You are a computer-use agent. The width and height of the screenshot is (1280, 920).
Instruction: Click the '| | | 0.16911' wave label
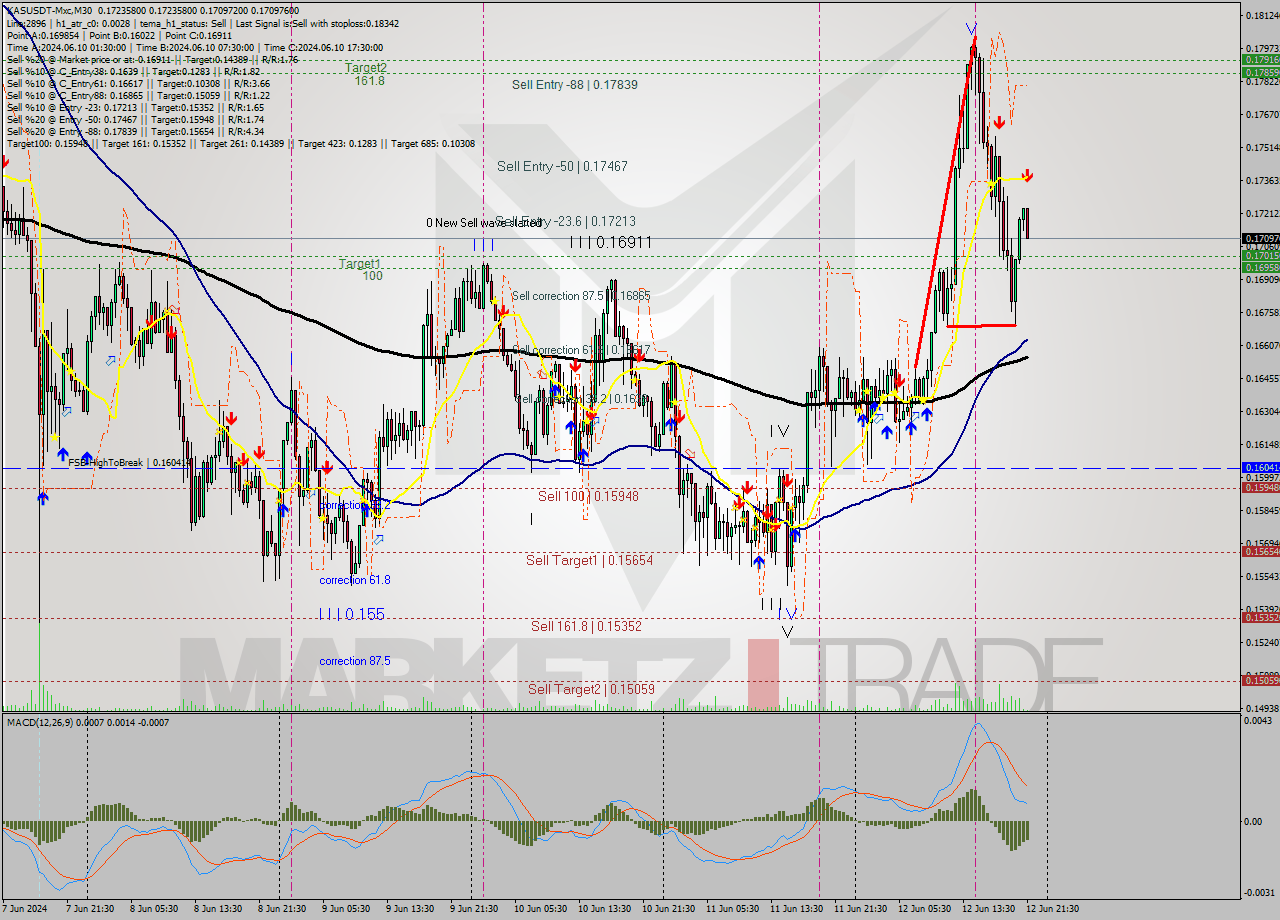pyautogui.click(x=611, y=242)
